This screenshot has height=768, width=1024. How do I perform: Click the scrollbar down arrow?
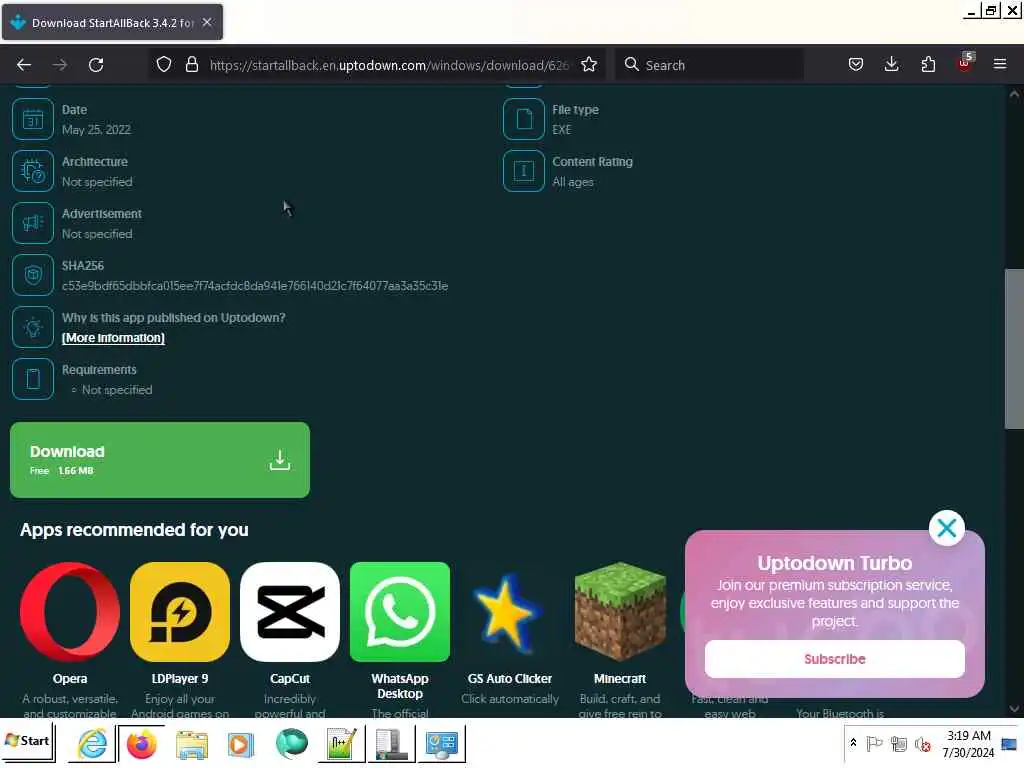point(1014,709)
